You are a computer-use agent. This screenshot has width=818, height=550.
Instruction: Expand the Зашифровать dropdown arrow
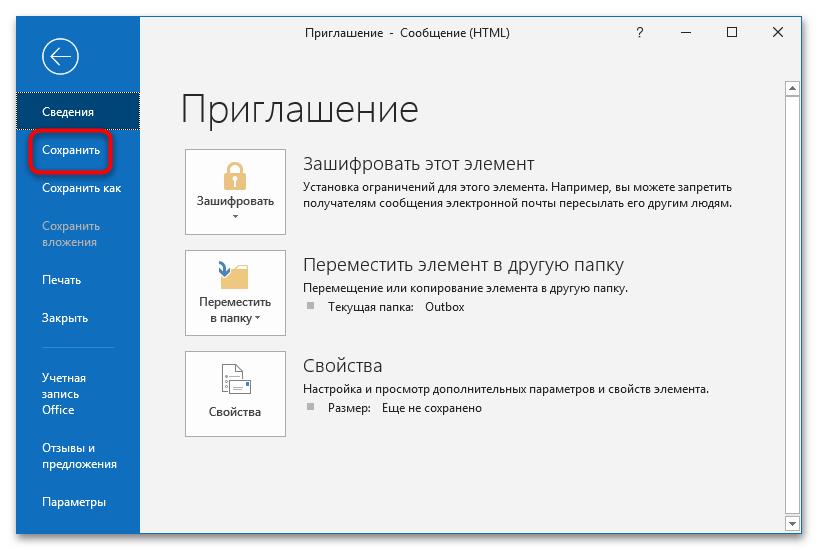tap(235, 216)
